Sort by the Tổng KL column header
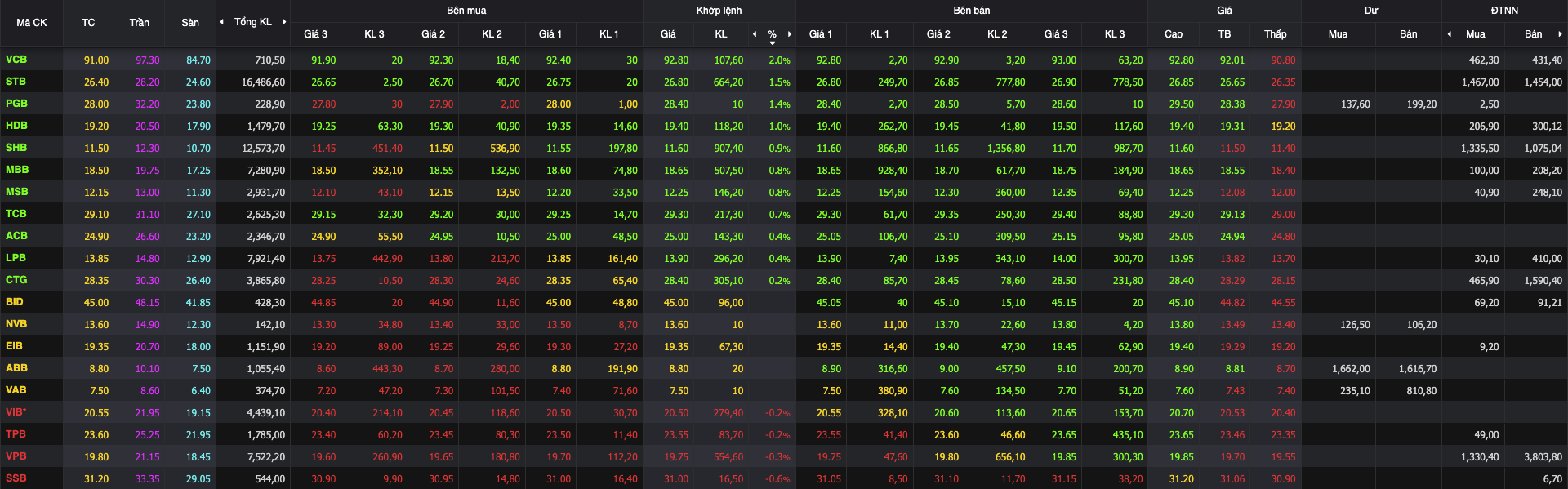 point(253,22)
